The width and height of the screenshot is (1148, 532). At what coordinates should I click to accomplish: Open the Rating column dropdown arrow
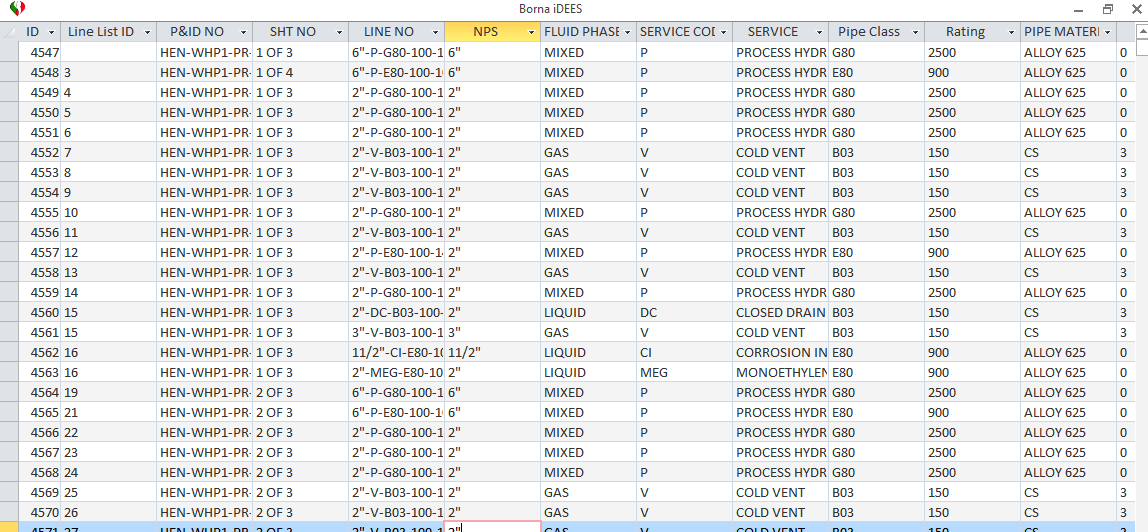[x=1012, y=32]
